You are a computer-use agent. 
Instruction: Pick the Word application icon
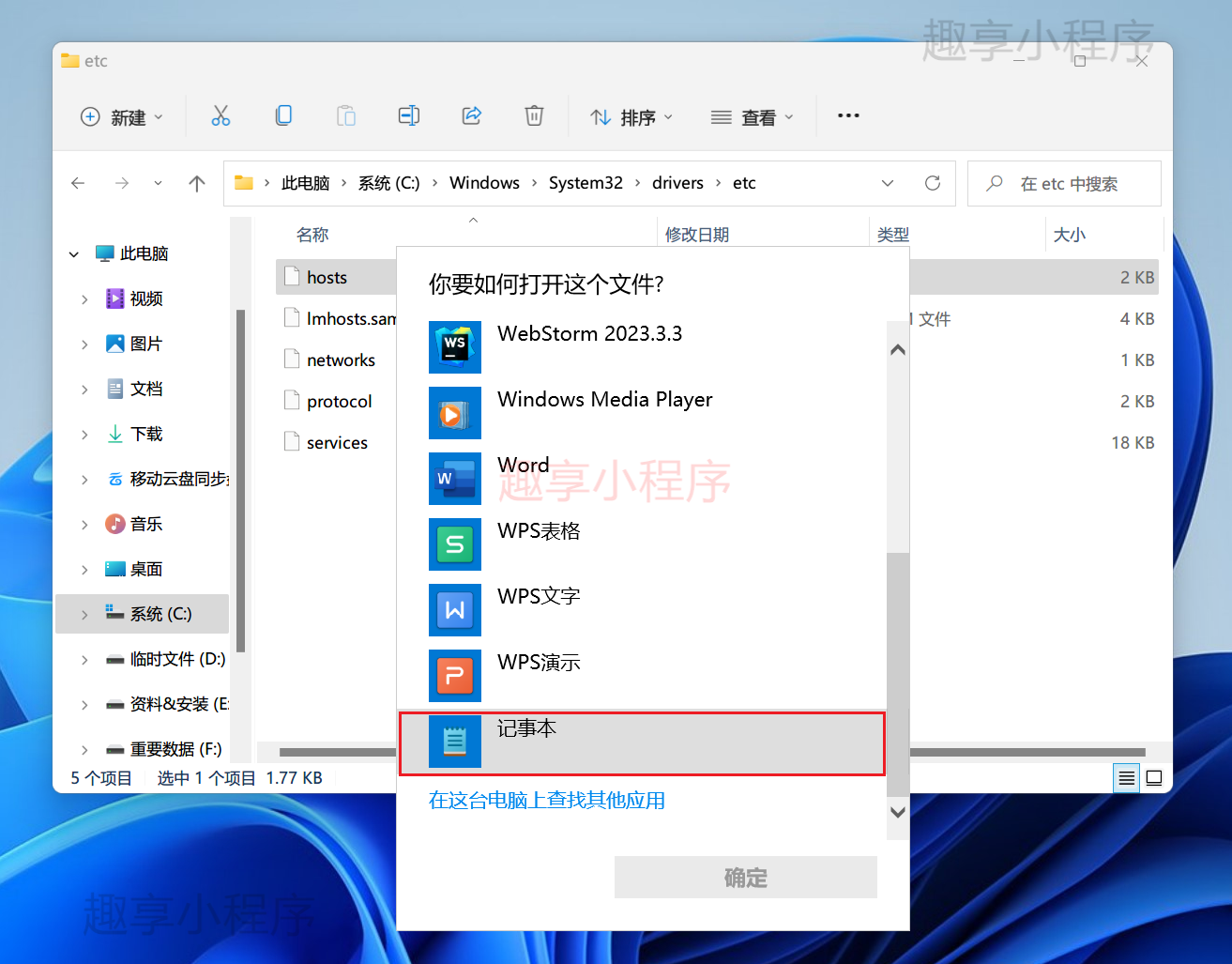tap(455, 478)
